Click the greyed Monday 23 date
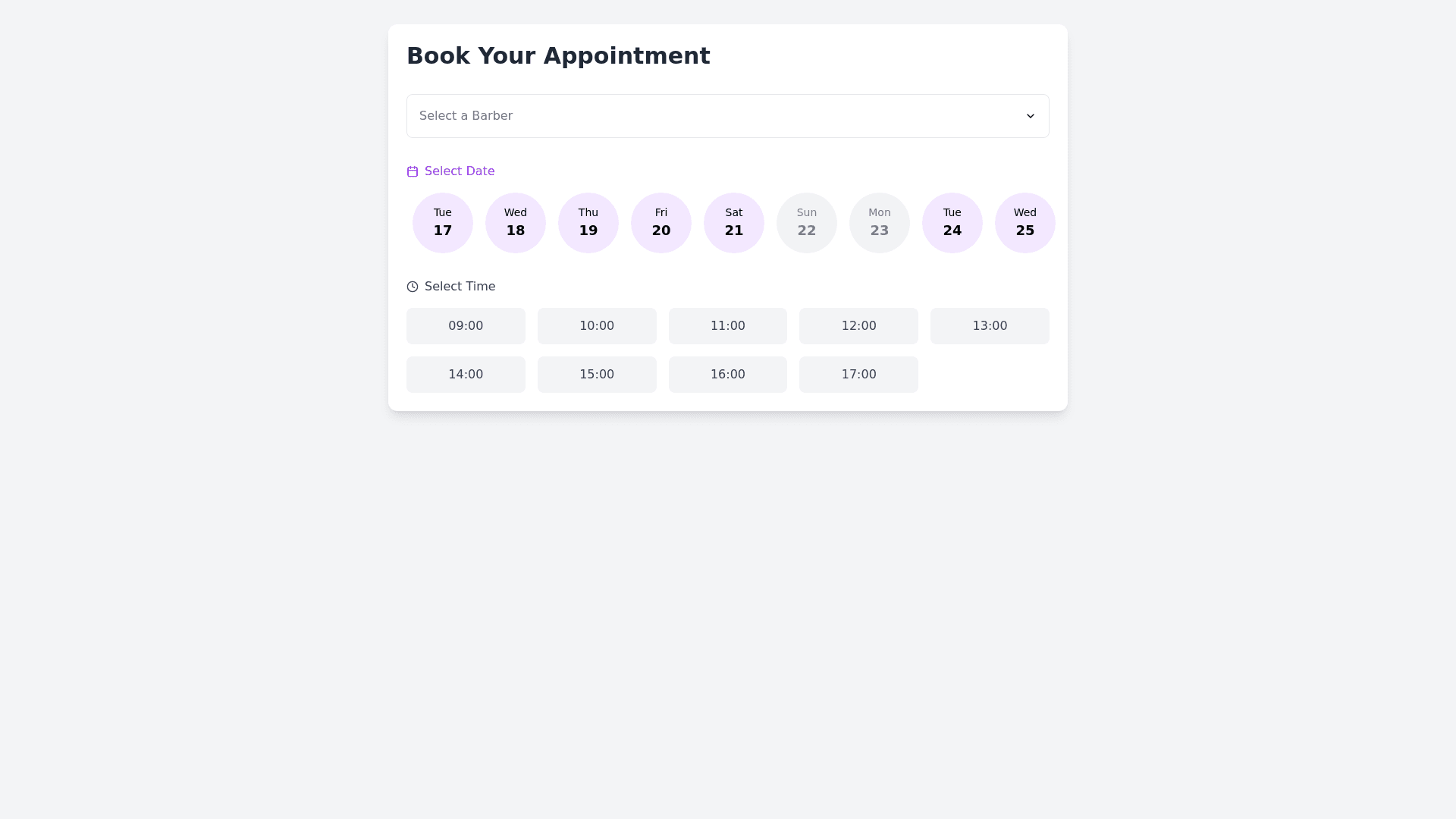This screenshot has height=819, width=1456. pyautogui.click(x=880, y=223)
